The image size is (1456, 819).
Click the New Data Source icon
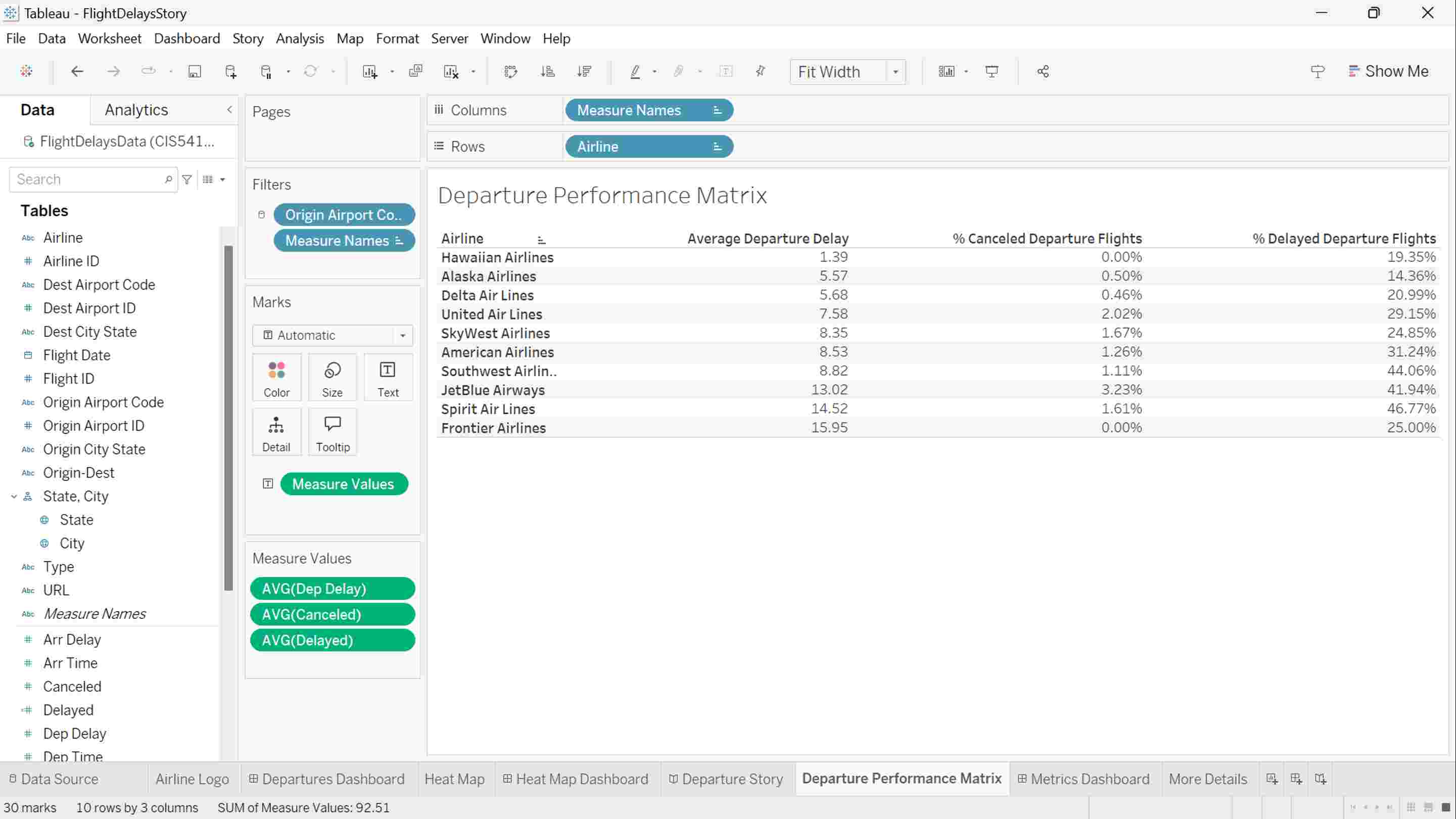[x=230, y=72]
